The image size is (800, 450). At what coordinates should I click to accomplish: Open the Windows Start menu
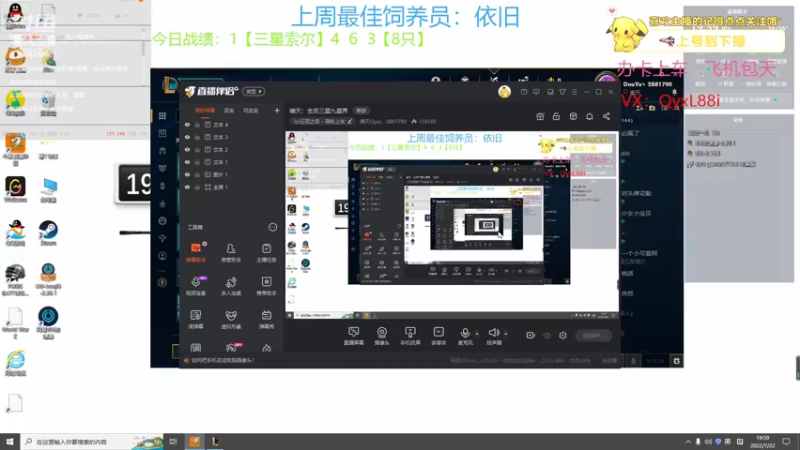10,441
